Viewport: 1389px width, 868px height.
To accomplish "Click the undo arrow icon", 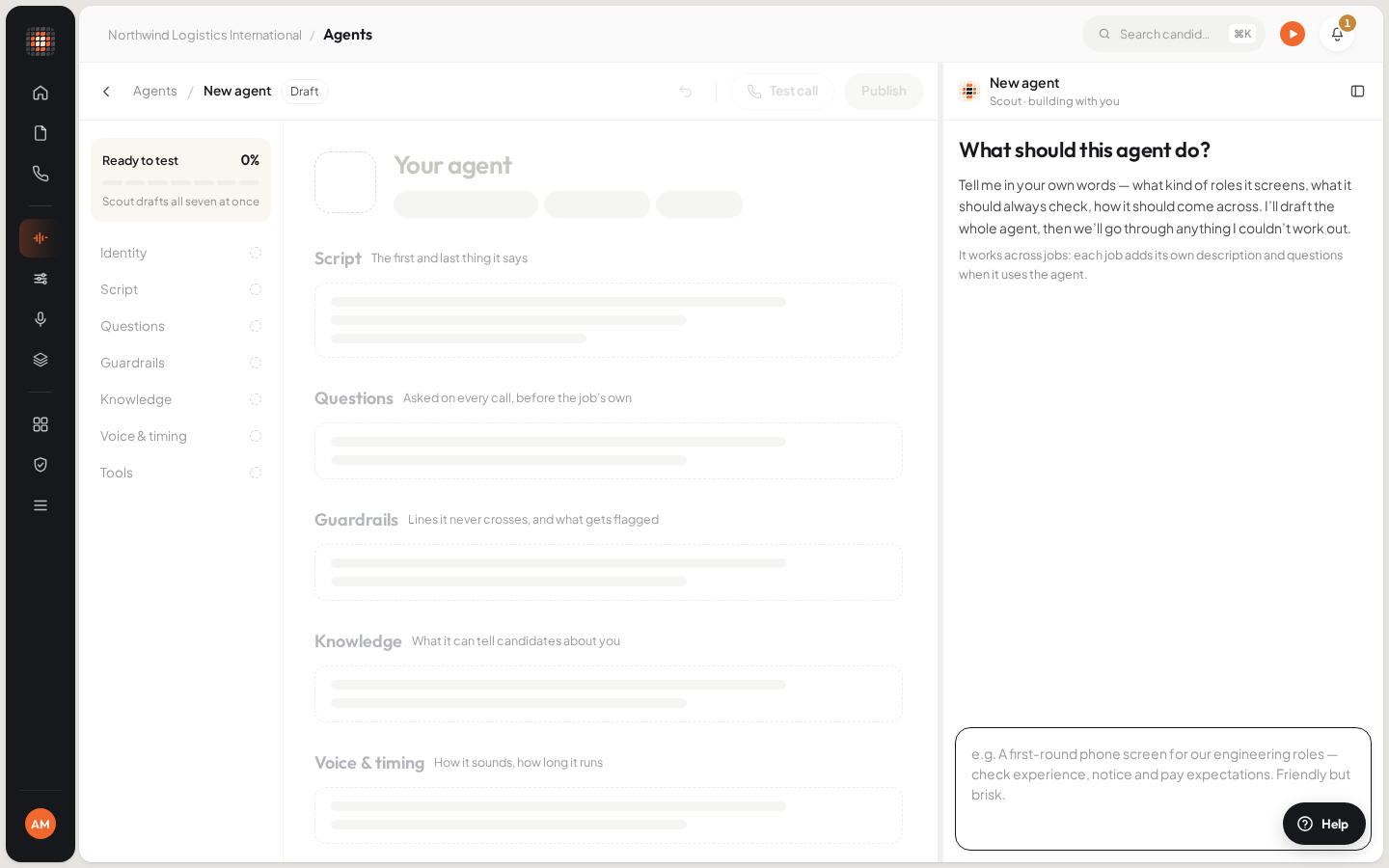I will pos(686,92).
